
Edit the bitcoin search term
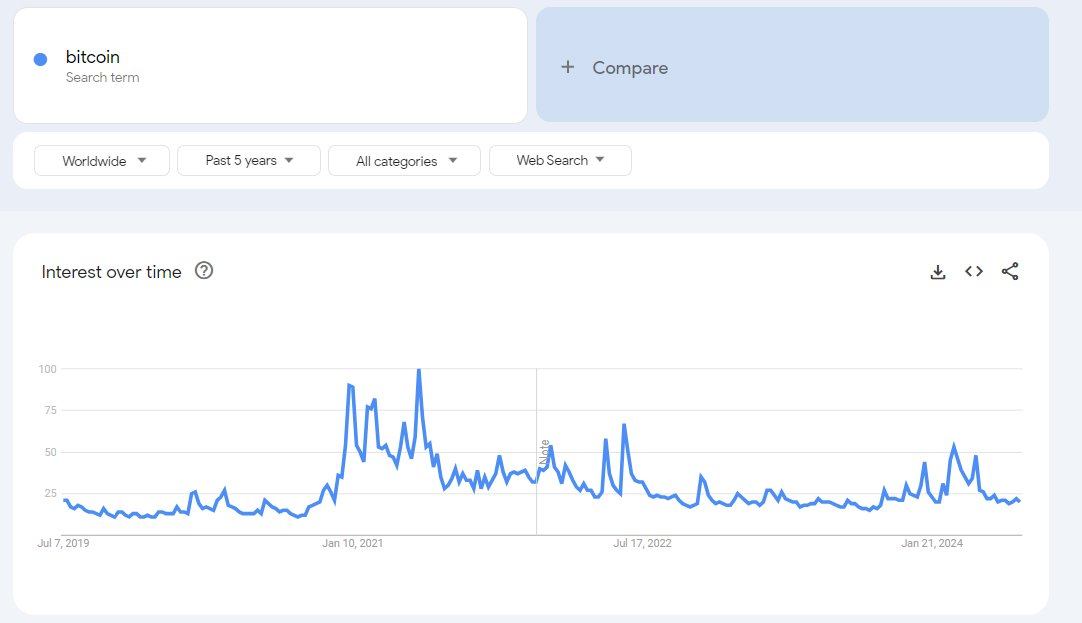(x=93, y=57)
